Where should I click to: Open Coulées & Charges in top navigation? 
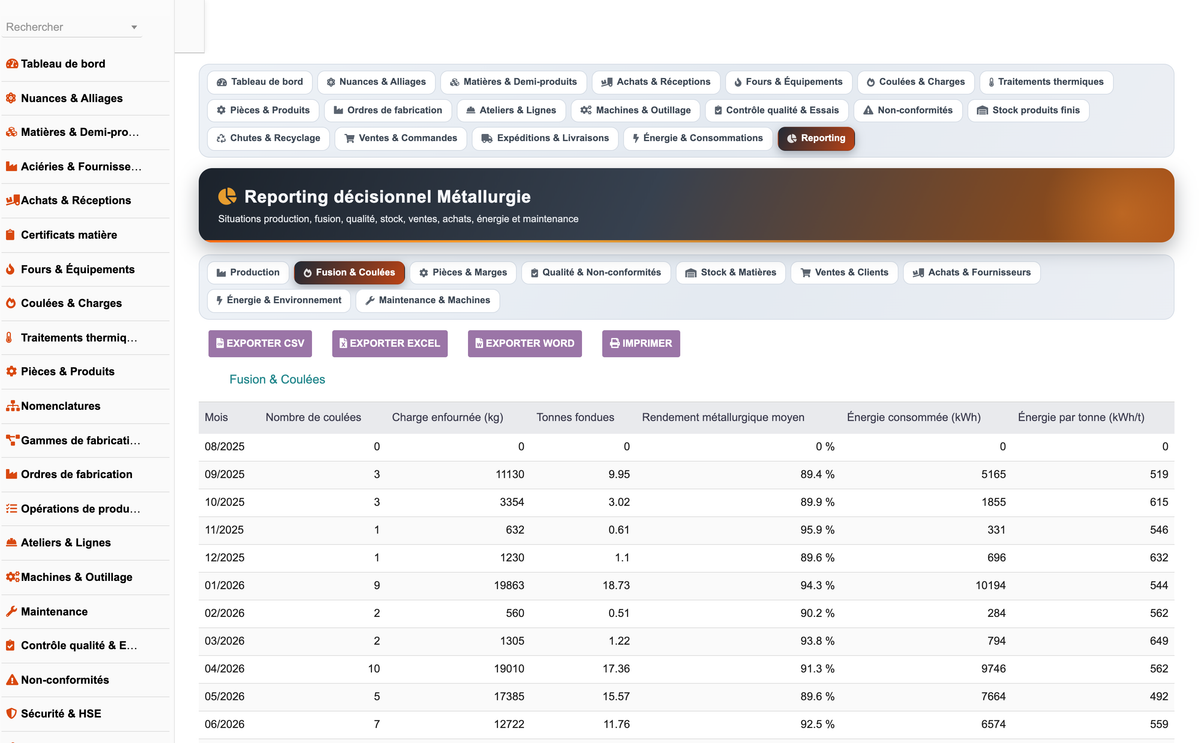(x=916, y=82)
